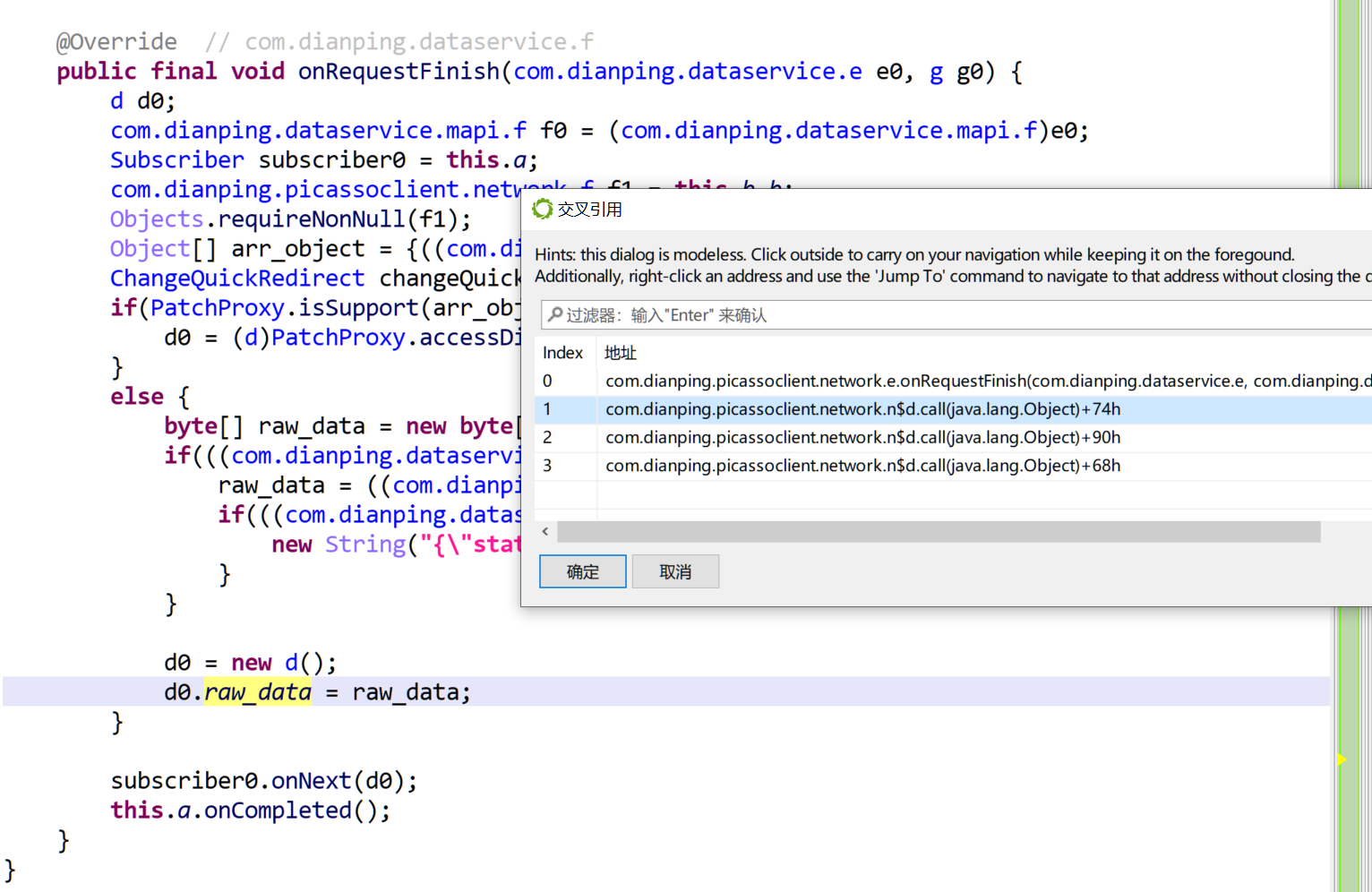Click the Subscriber type in code
This screenshot has width=1372, height=892.
tap(176, 160)
